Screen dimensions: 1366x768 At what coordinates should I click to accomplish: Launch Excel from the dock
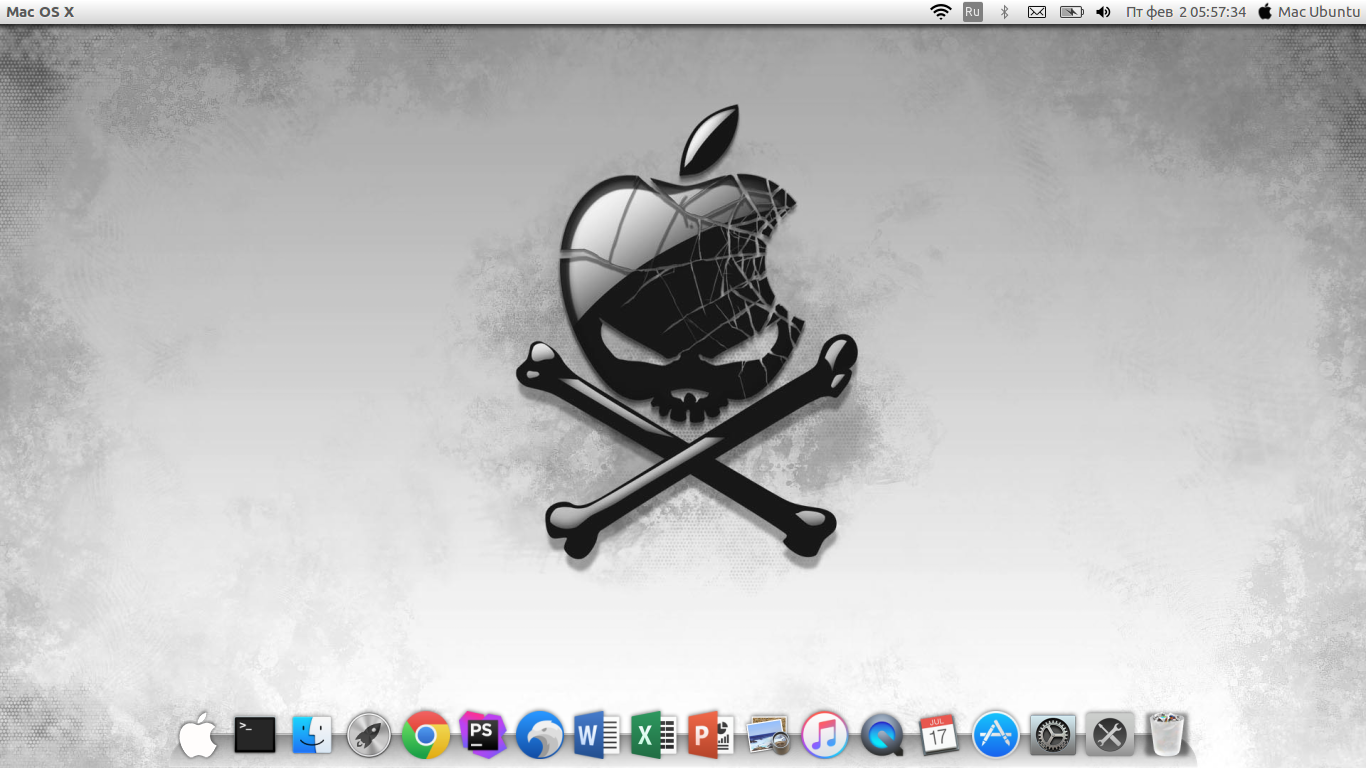(655, 736)
